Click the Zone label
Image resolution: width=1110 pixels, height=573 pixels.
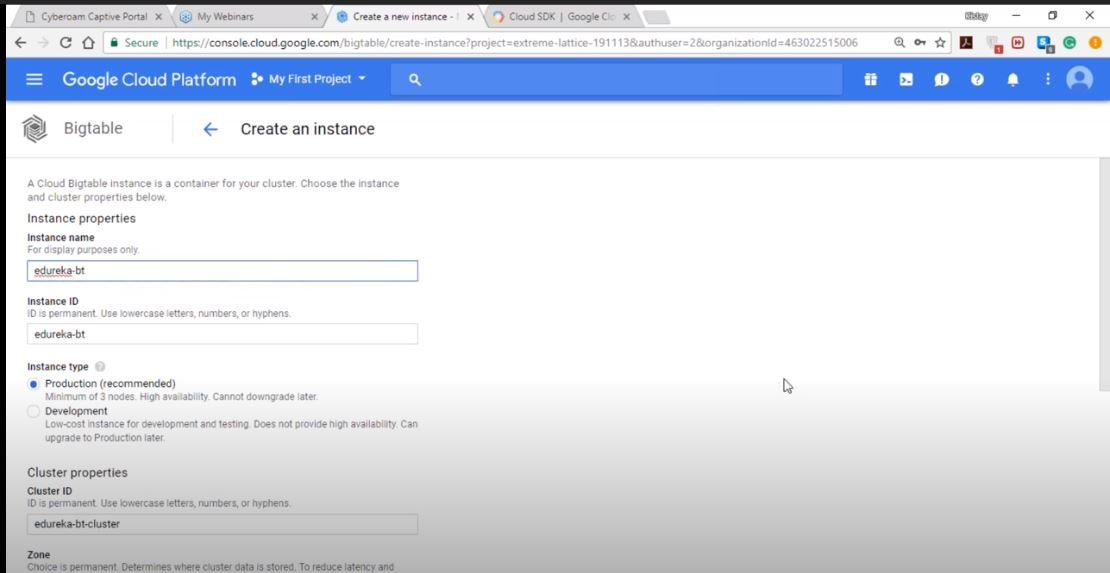tap(38, 555)
